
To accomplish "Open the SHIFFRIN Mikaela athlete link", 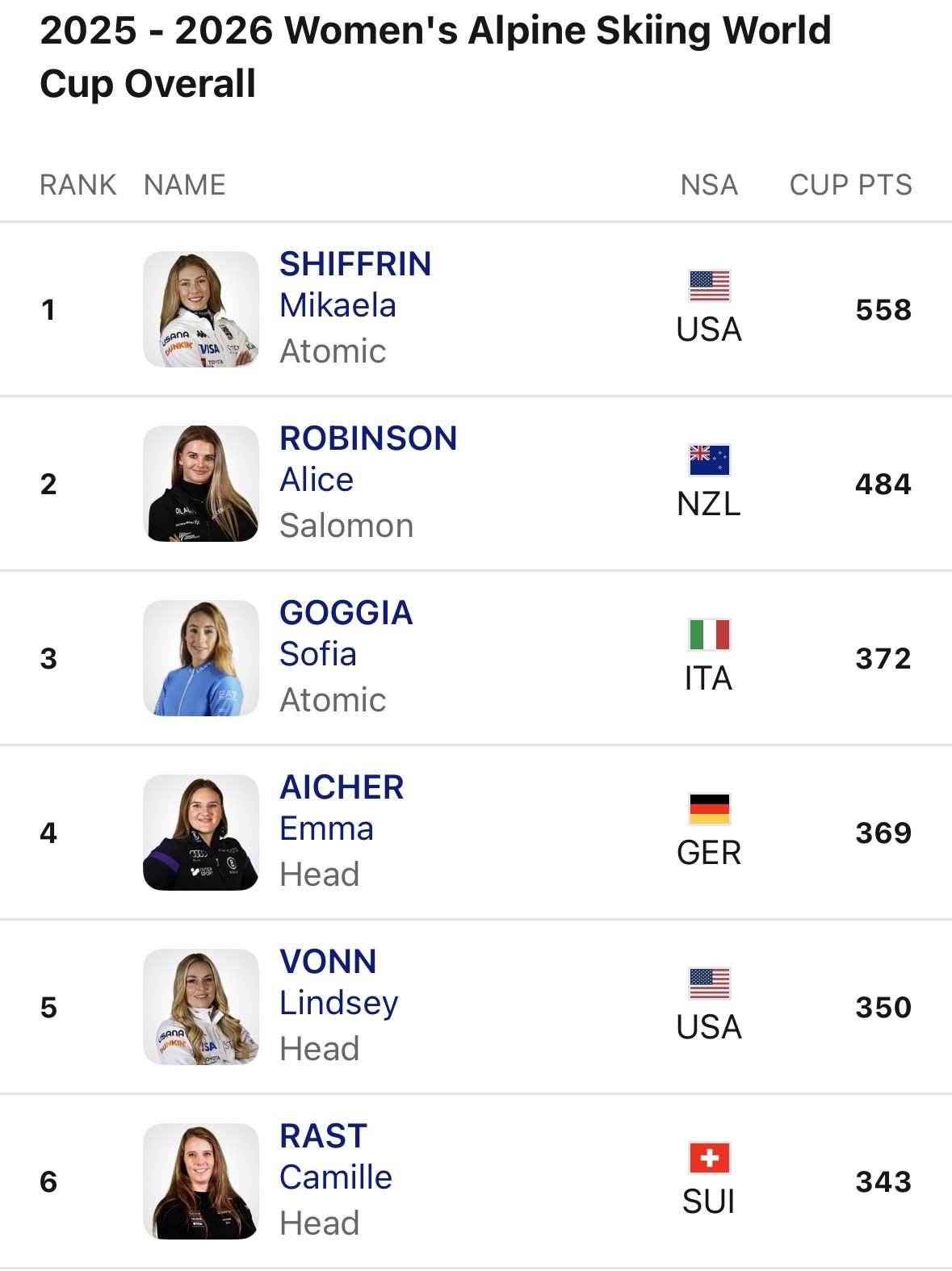I will 355,284.
